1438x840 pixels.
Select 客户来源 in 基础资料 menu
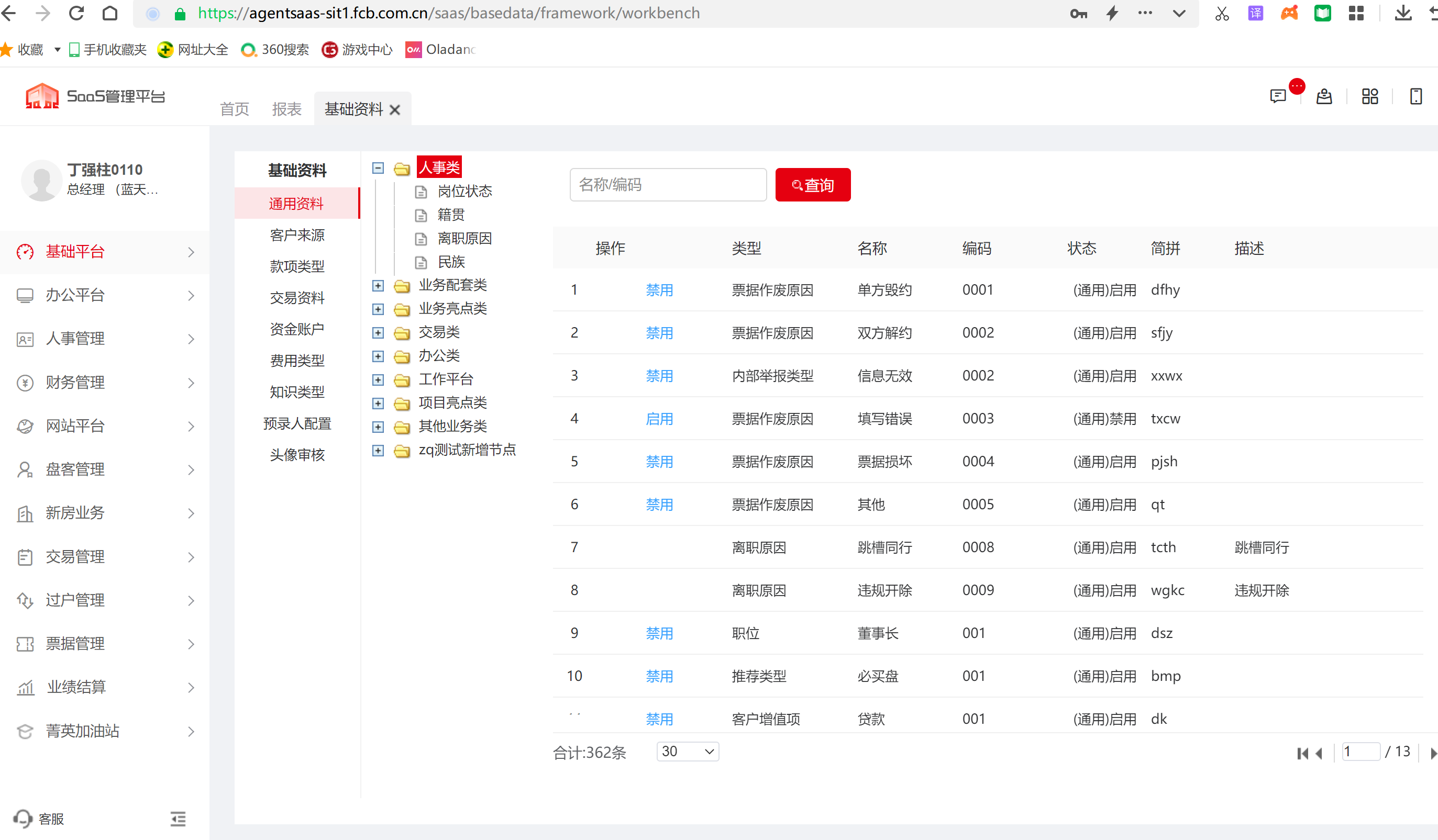coord(297,234)
